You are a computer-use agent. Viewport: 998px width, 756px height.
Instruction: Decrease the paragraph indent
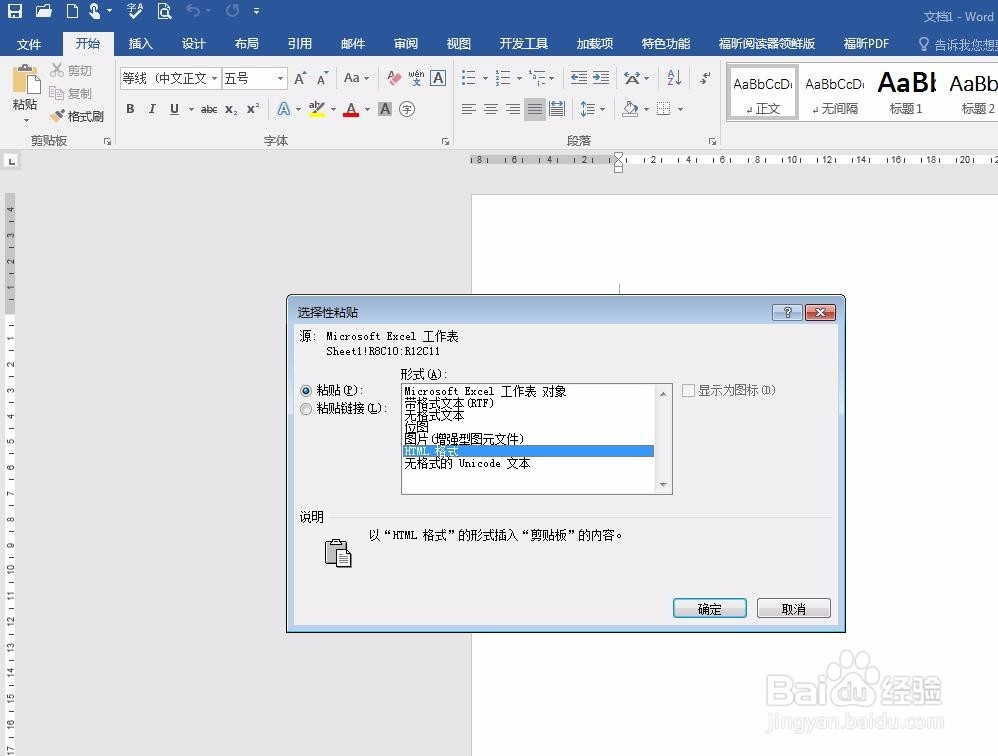tap(579, 78)
